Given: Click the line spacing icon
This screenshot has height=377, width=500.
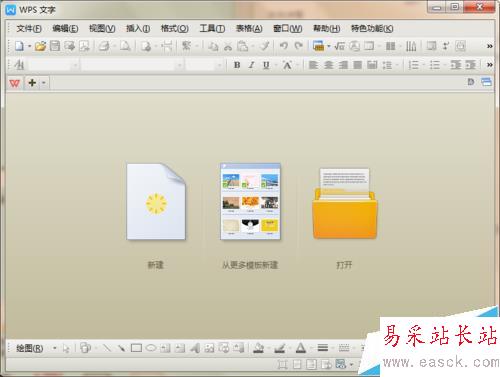Looking at the screenshot, I should tap(387, 65).
